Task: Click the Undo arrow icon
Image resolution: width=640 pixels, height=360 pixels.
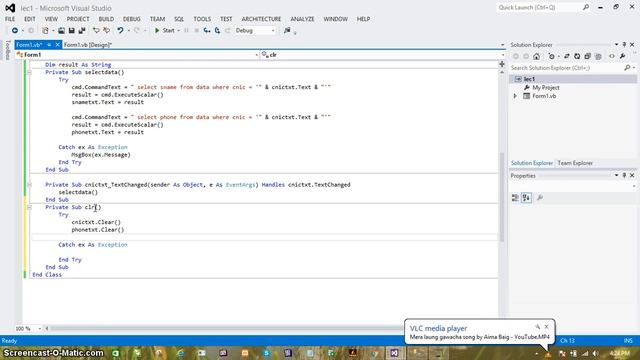Action: [x=120, y=31]
